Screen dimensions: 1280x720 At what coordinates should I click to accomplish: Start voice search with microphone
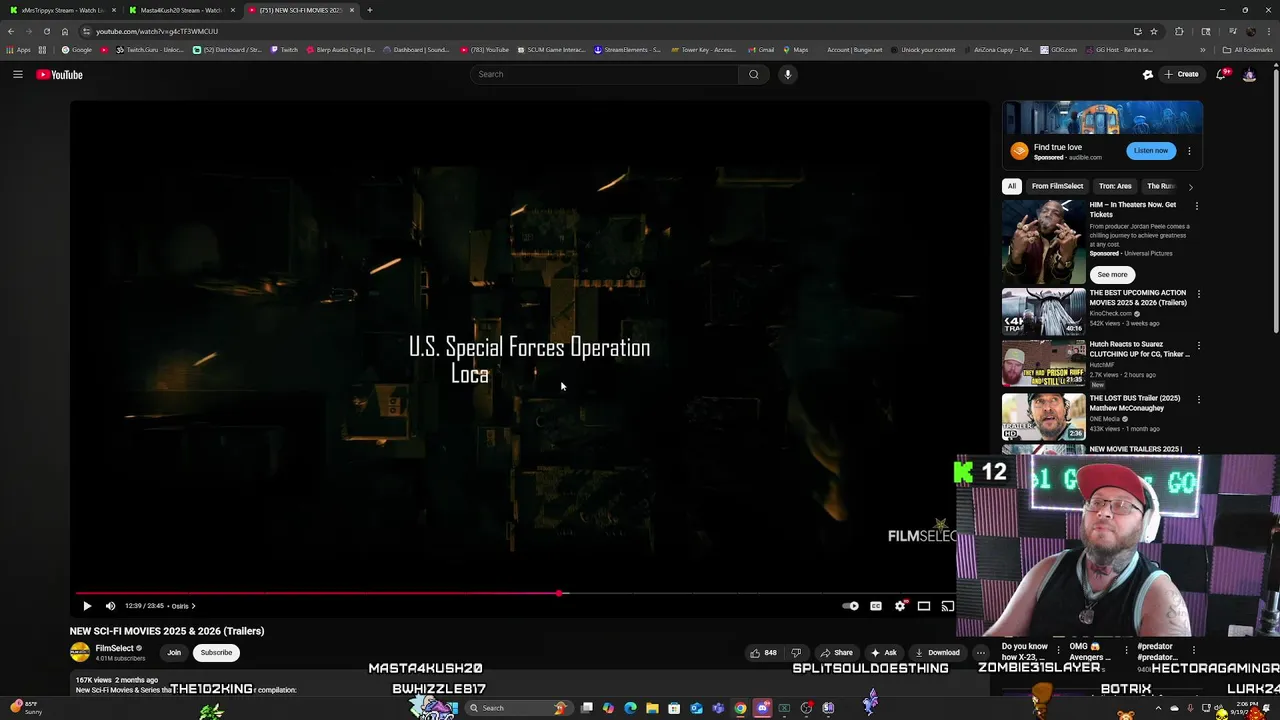click(x=788, y=74)
